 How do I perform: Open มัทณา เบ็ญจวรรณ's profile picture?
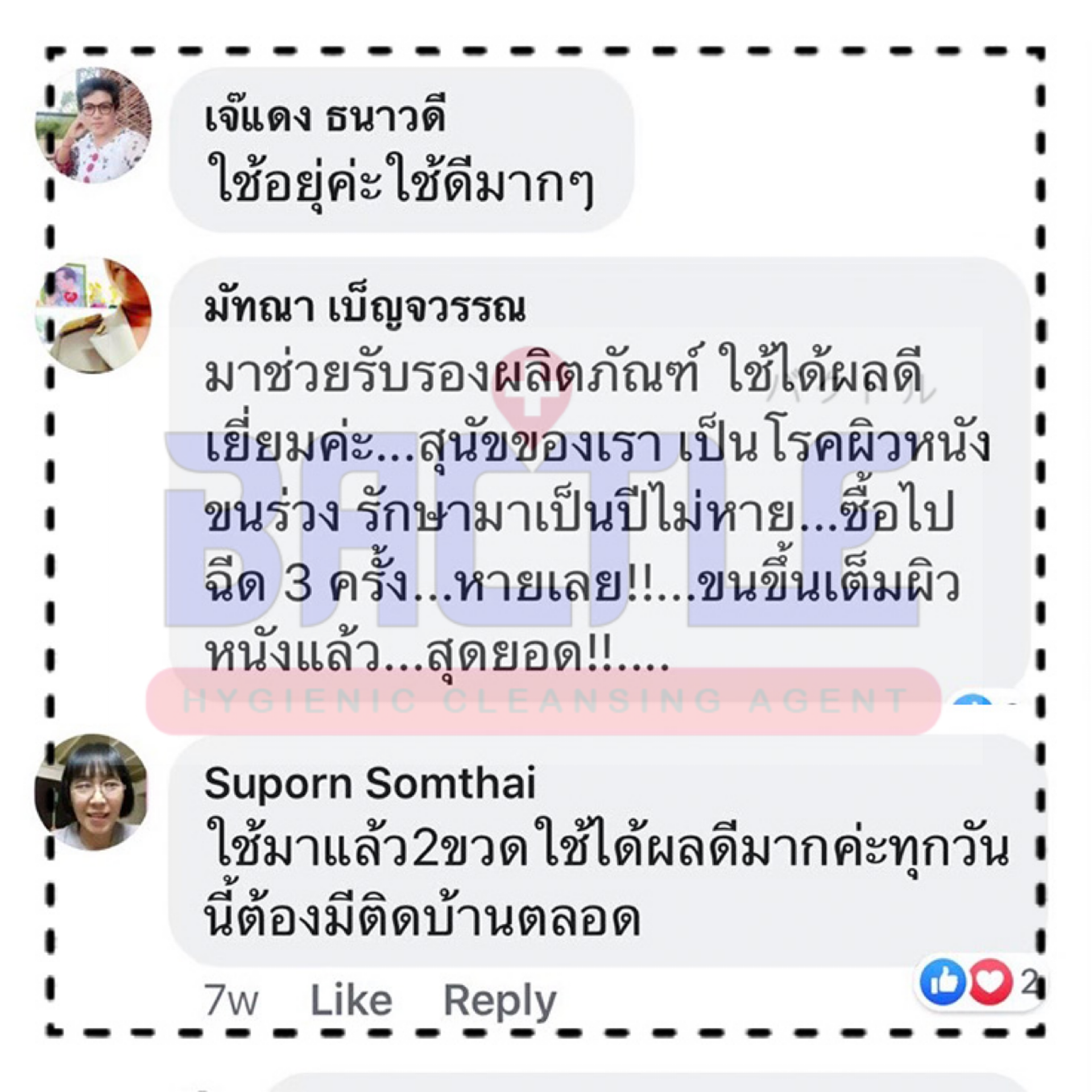pos(93,316)
